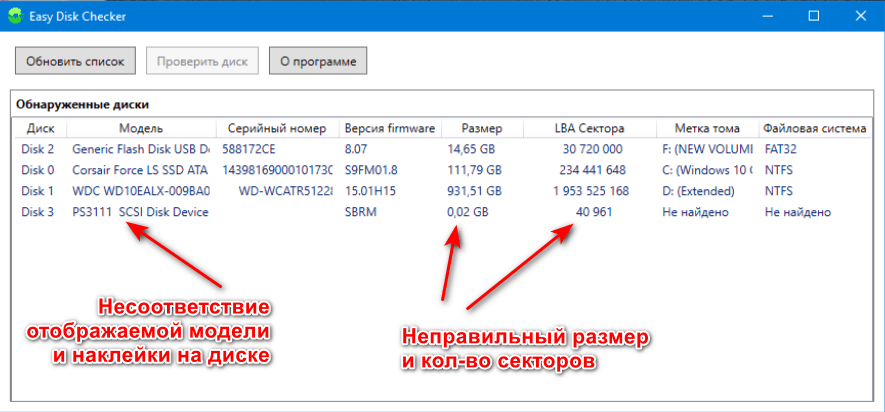Click NTFS cell in Disk 0 row
Image resolution: width=885 pixels, height=412 pixels.
[779, 170]
